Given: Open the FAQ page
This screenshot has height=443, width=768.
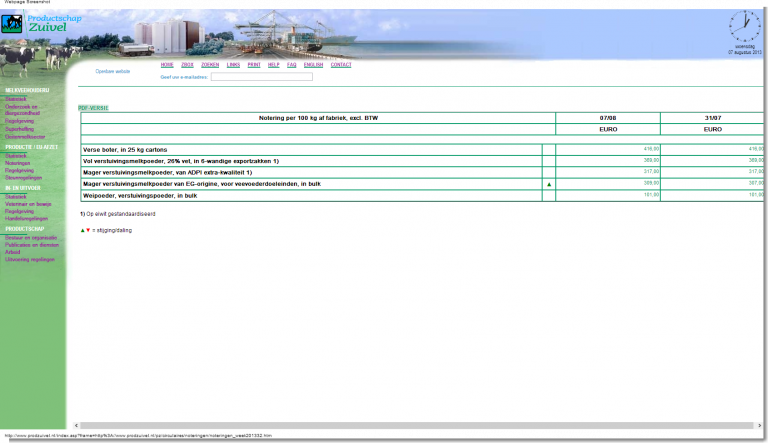Looking at the screenshot, I should click(x=292, y=64).
